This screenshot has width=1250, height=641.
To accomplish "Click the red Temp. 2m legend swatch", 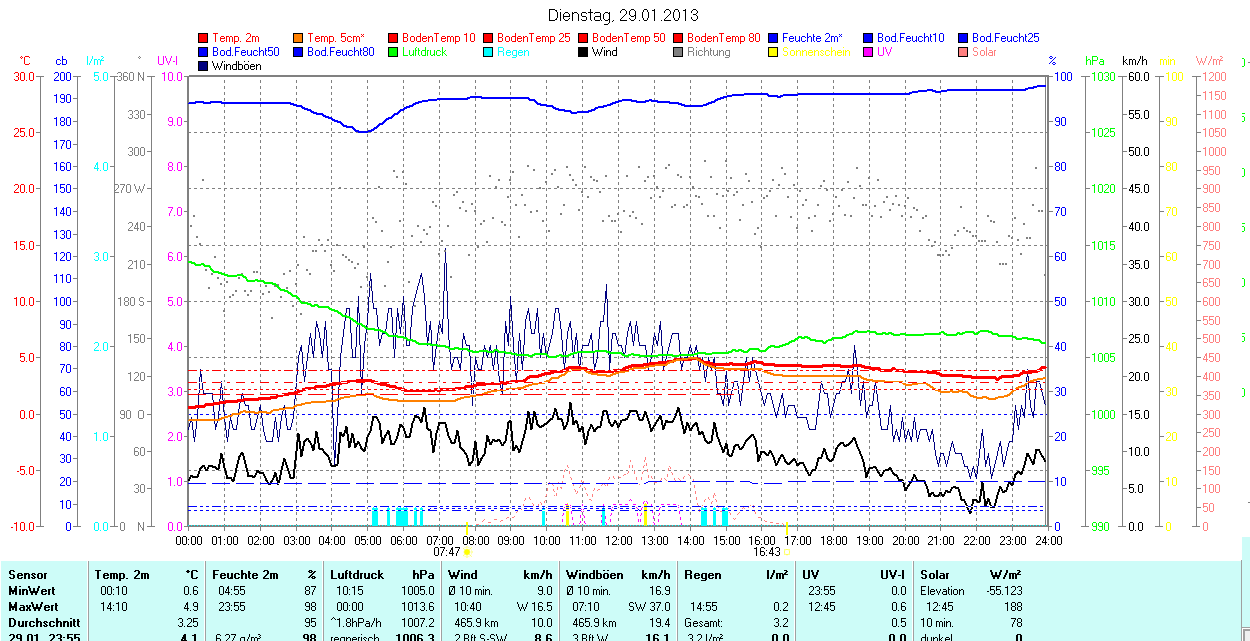I will point(204,38).
